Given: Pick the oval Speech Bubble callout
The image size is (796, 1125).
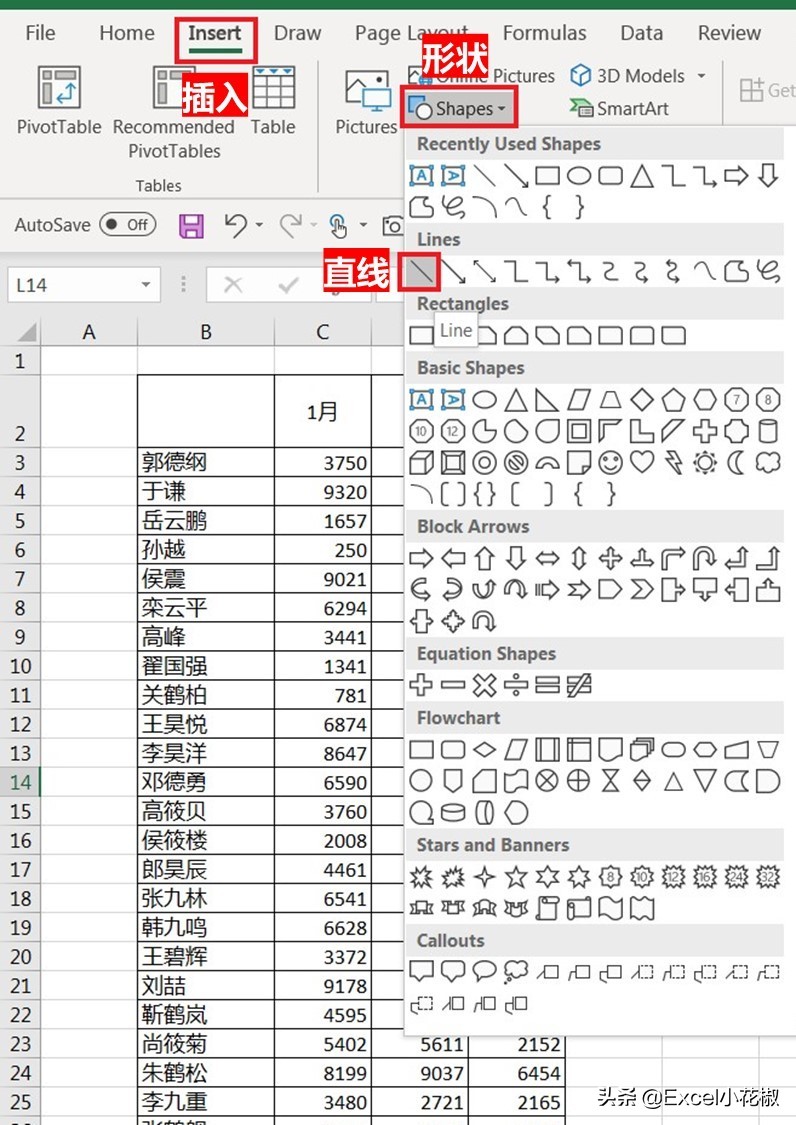Looking at the screenshot, I should 484,972.
